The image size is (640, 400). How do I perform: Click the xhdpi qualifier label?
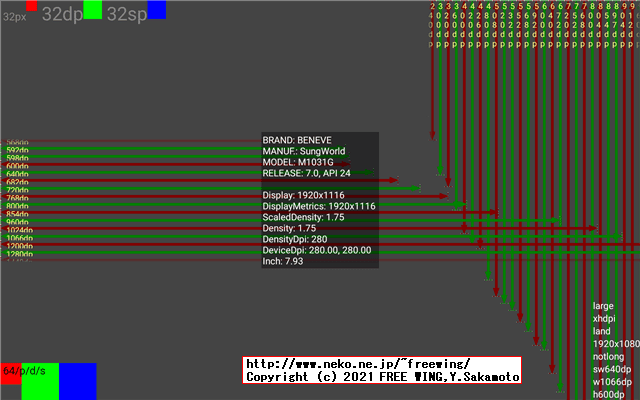[x=605, y=318]
